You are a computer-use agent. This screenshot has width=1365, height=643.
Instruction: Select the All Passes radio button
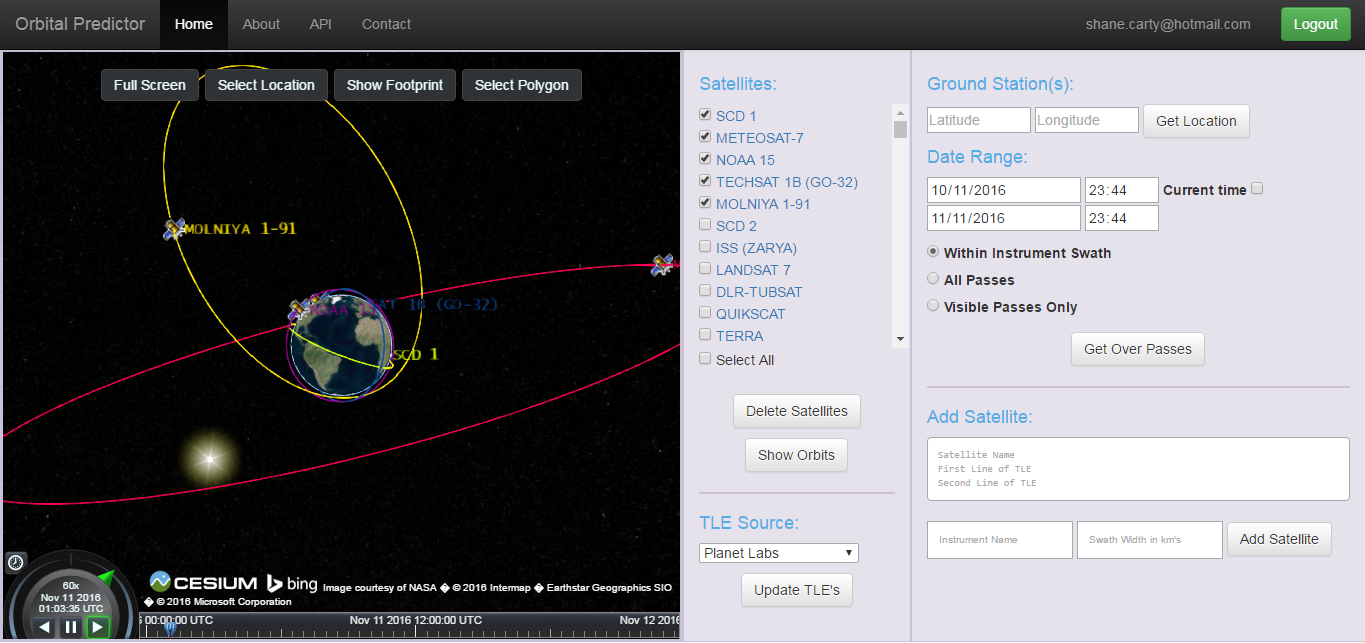pyautogui.click(x=933, y=278)
